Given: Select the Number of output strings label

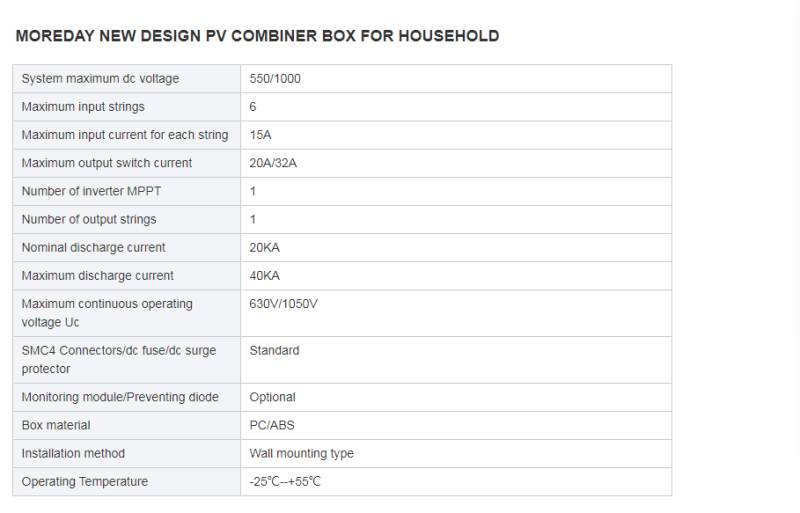Looking at the screenshot, I should click(x=89, y=219).
